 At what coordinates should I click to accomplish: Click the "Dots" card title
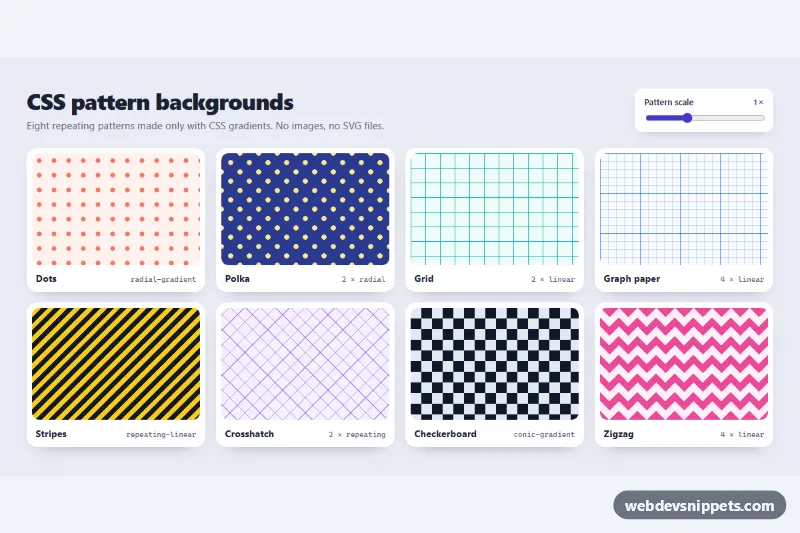(x=46, y=278)
